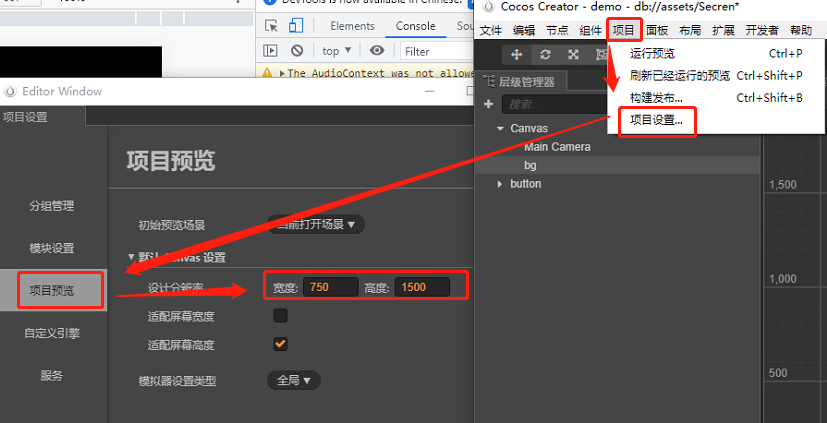Select the Main Camera node
This screenshot has height=423, width=827.
pos(557,147)
